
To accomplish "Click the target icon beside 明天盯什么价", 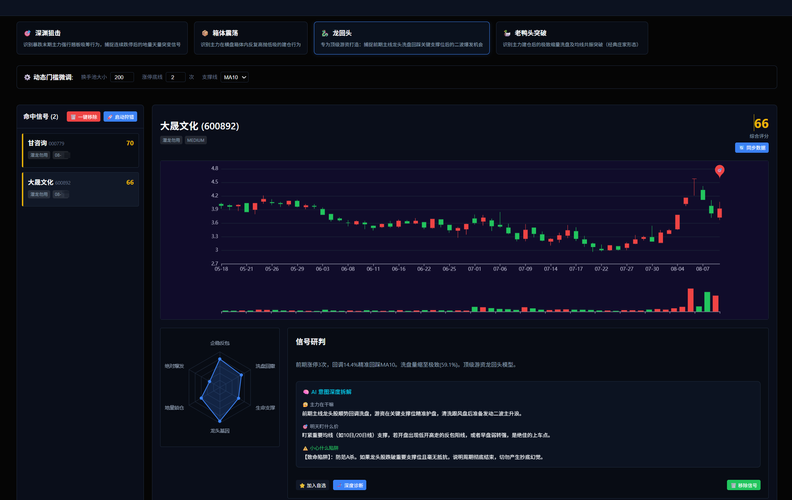I will (x=305, y=427).
